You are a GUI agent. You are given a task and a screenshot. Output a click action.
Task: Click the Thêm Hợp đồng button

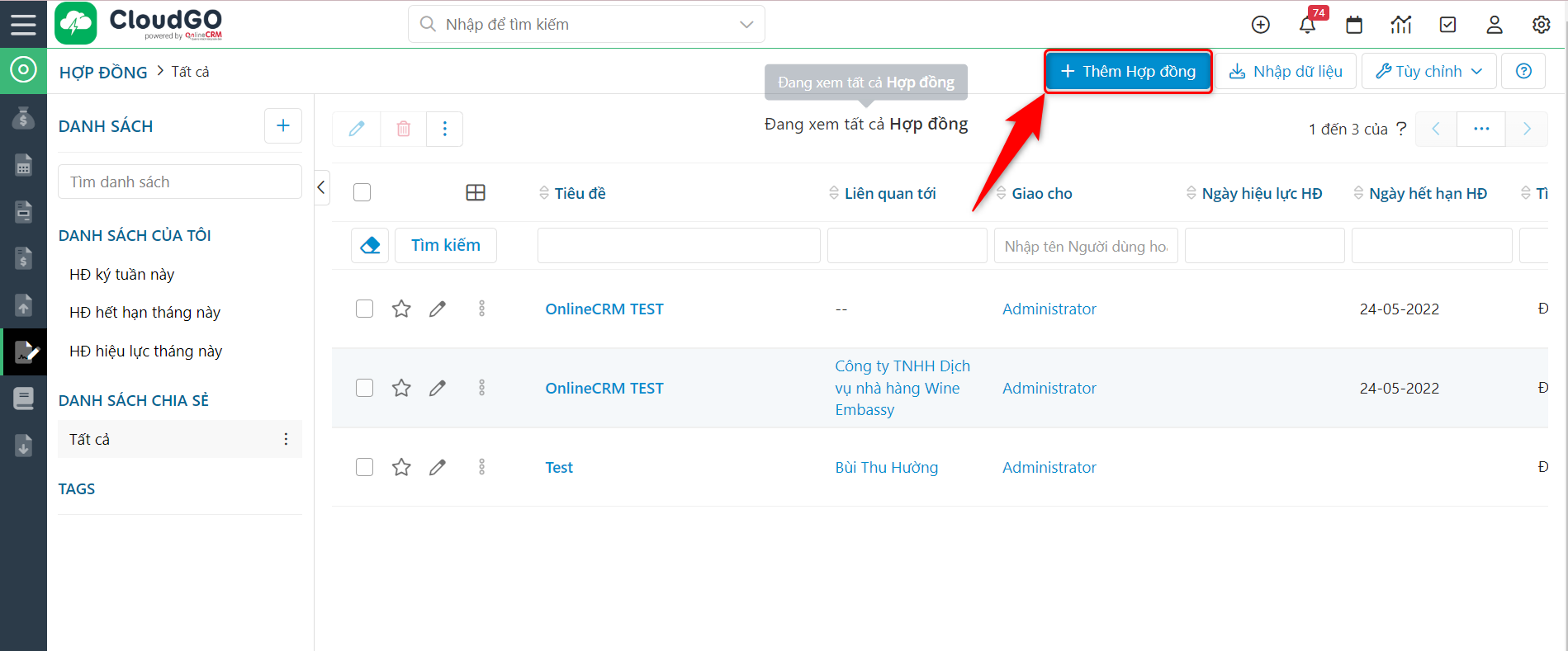1128,72
